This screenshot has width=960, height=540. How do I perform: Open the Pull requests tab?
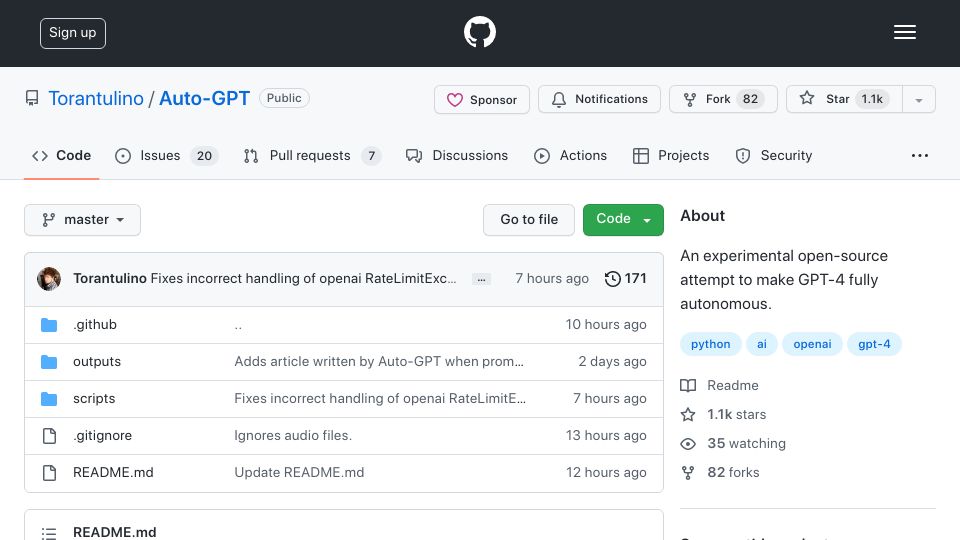click(312, 156)
